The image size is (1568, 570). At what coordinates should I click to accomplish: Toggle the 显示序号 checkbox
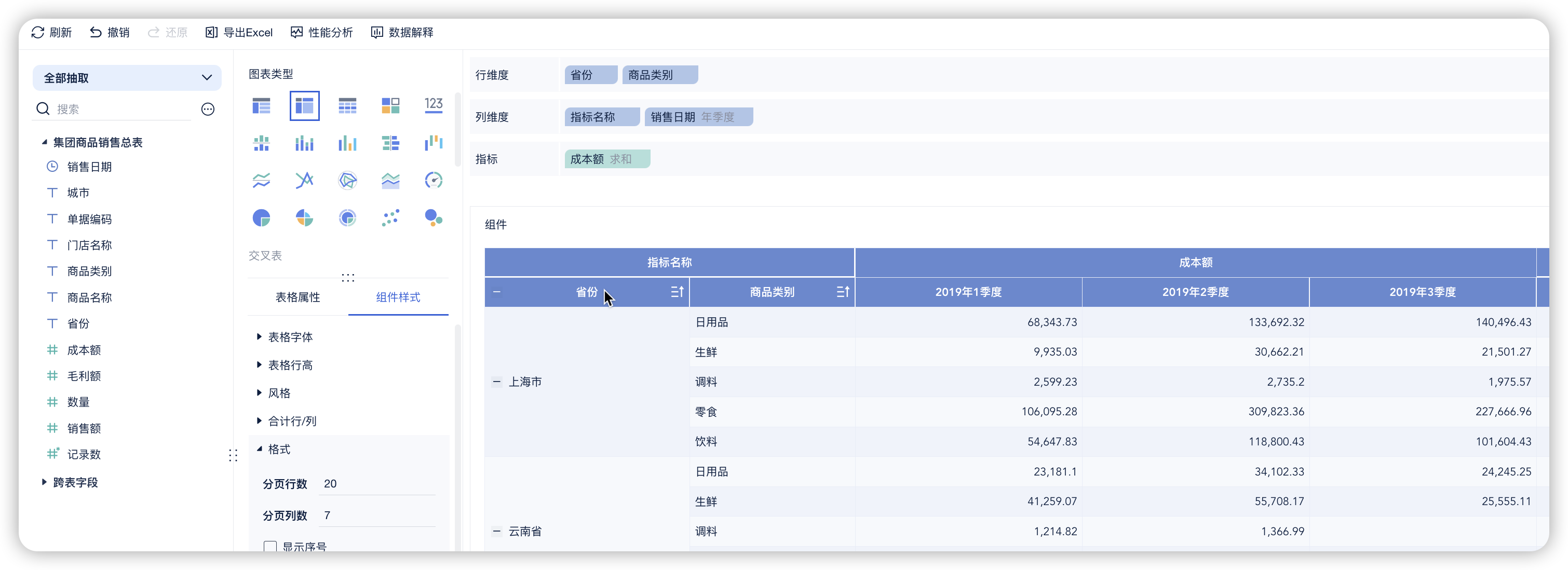271,546
